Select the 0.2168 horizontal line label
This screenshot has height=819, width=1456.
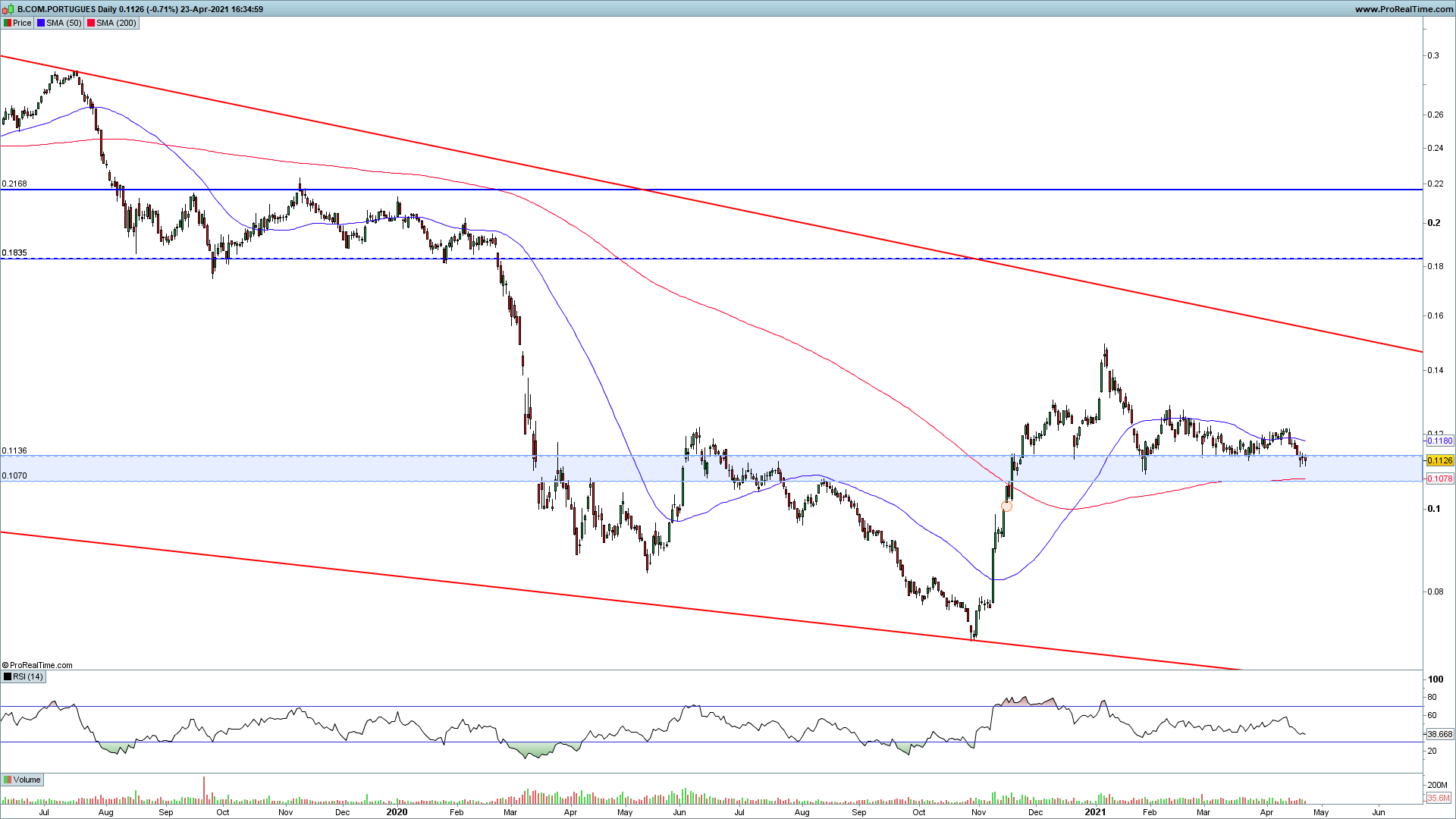14,184
